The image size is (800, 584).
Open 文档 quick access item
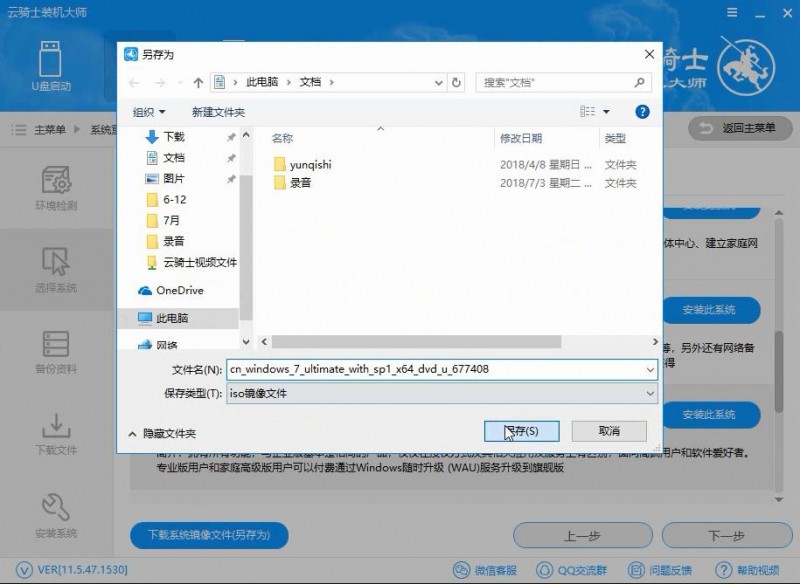pos(165,158)
